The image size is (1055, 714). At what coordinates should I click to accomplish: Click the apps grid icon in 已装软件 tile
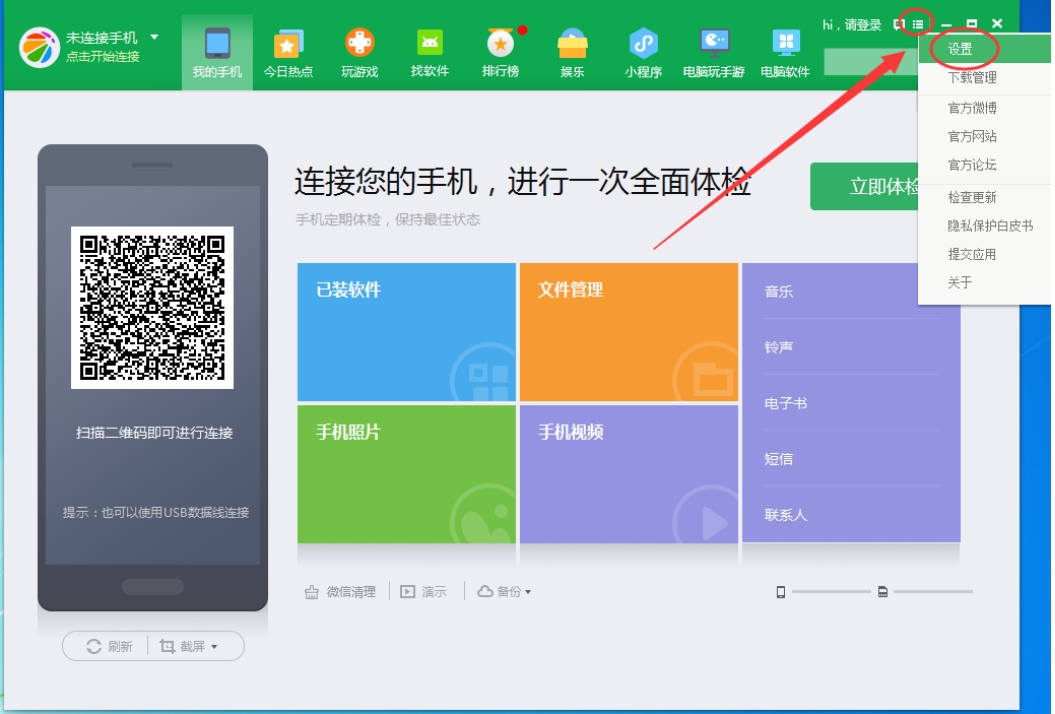coord(489,381)
